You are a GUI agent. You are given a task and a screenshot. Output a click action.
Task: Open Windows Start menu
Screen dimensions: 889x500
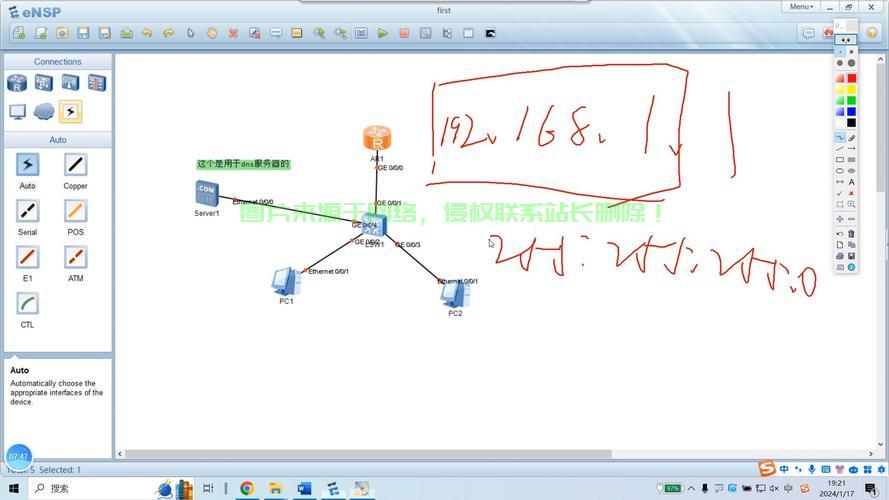(14, 488)
